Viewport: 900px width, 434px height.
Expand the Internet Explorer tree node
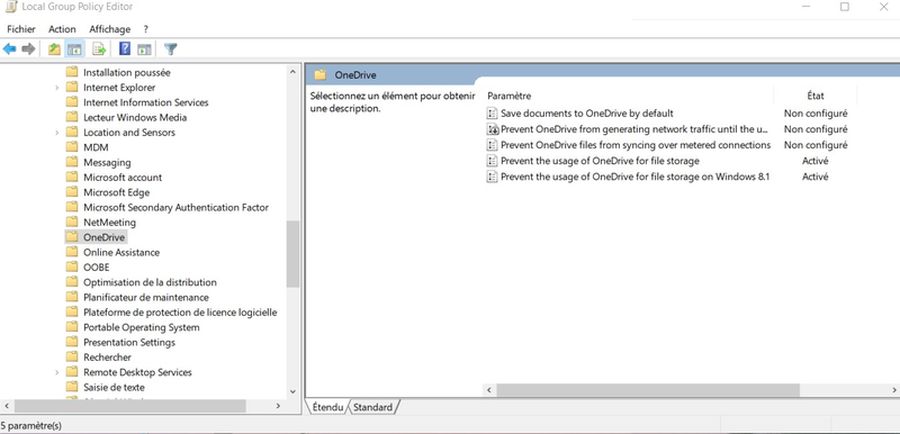[x=57, y=87]
